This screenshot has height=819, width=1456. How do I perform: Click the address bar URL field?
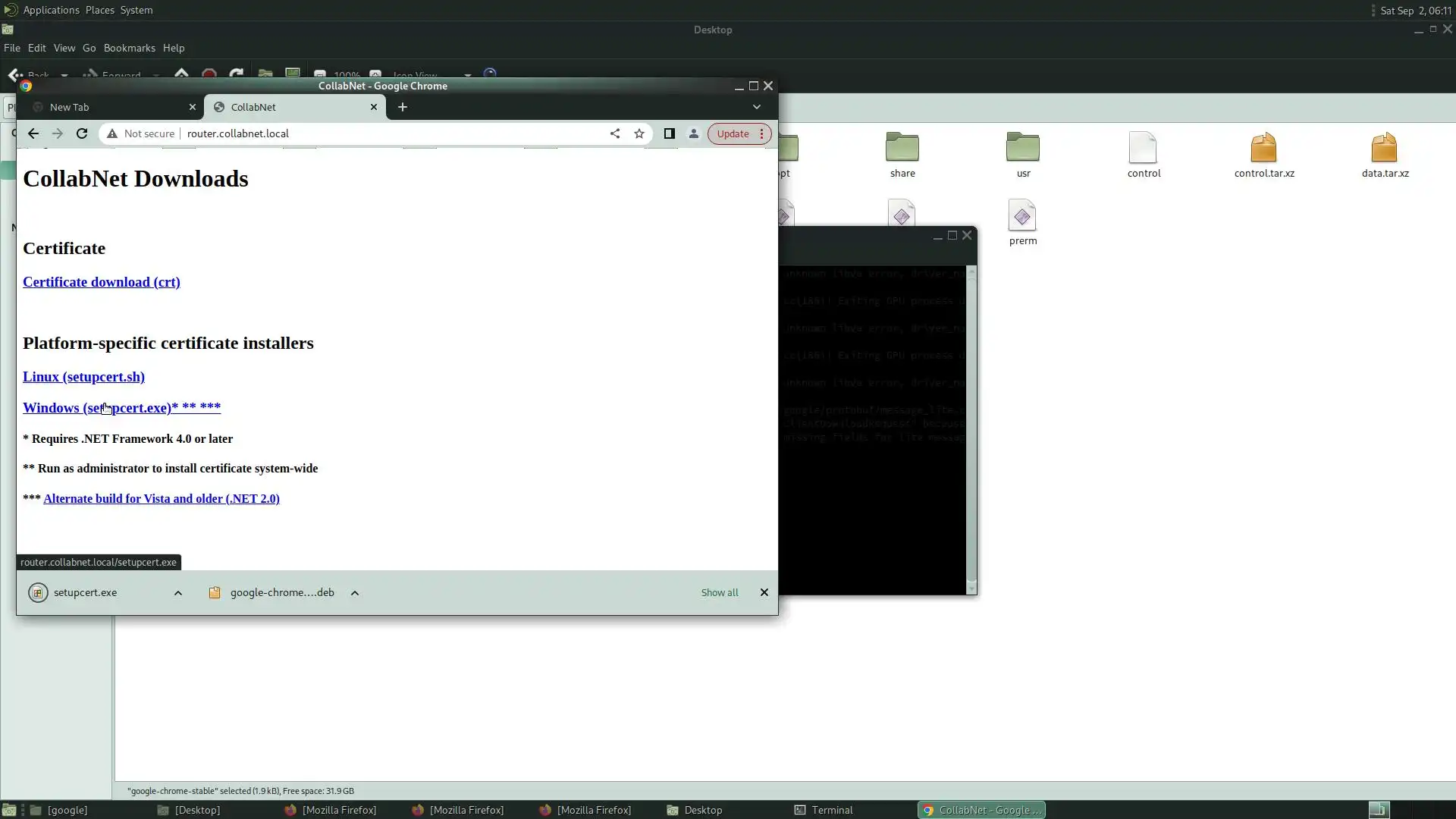[x=379, y=133]
